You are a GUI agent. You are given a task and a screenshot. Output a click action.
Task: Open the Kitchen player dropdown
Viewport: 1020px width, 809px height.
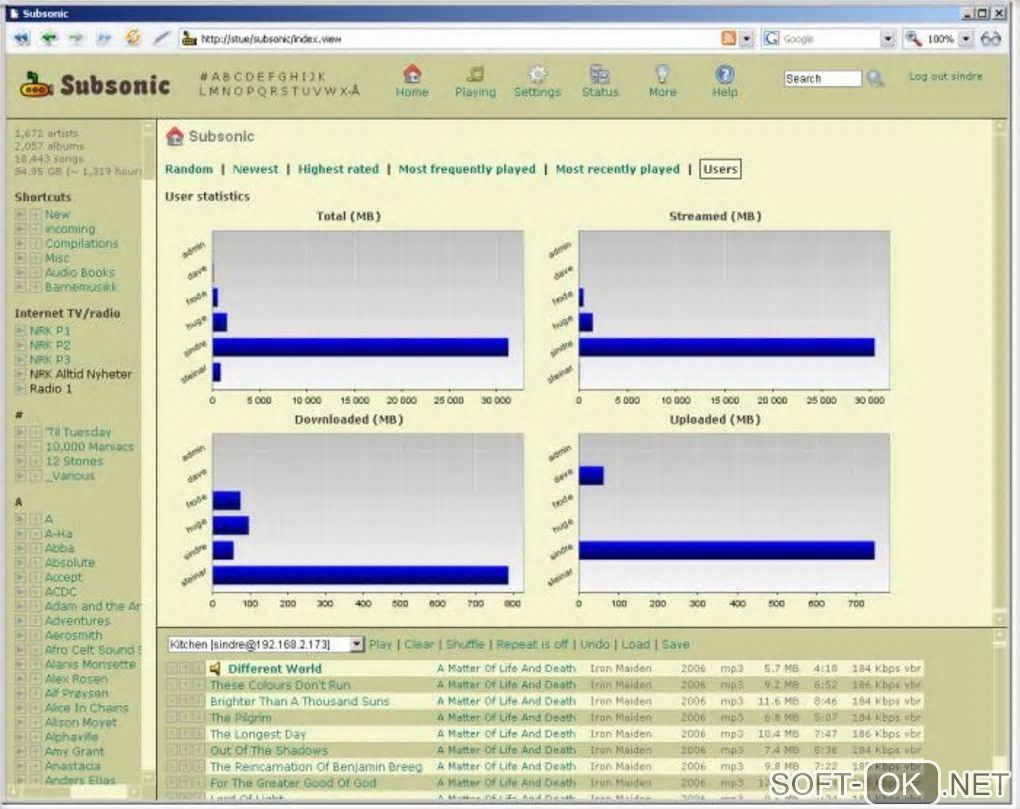tap(265, 644)
